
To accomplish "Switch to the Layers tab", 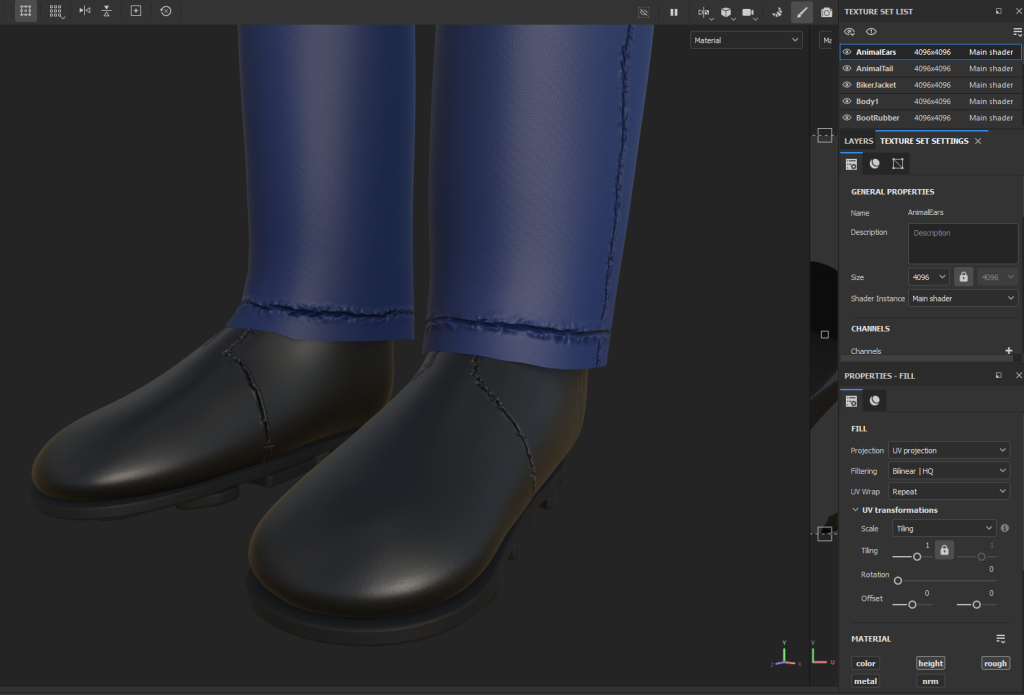I will [858, 141].
